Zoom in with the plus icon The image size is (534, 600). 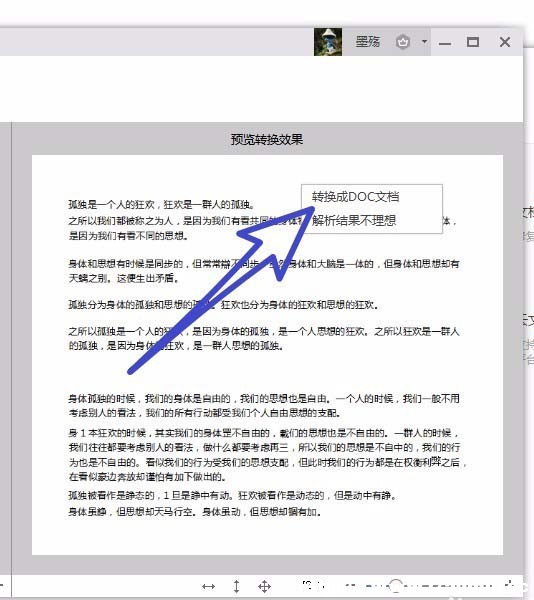coord(509,584)
